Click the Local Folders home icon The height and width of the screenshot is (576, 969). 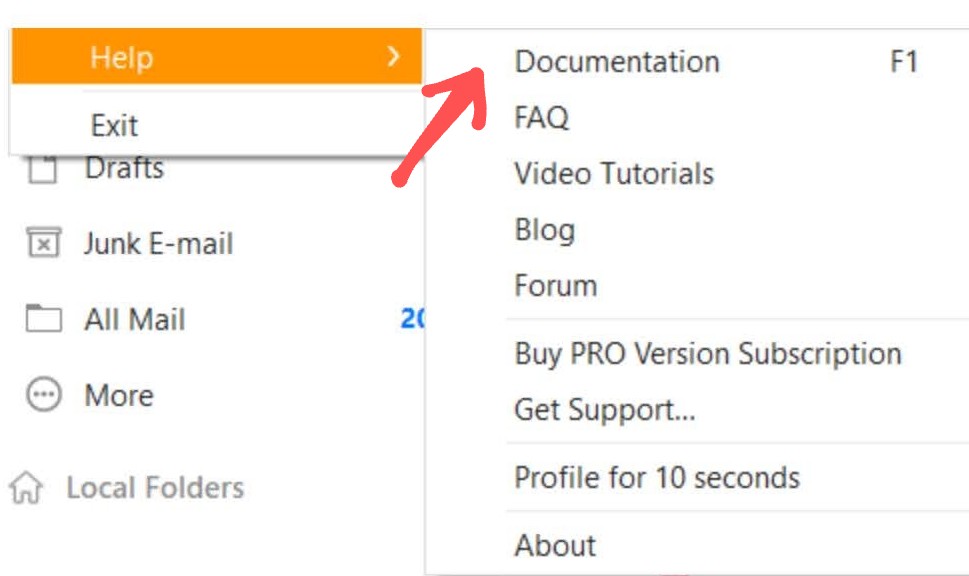(x=26, y=488)
